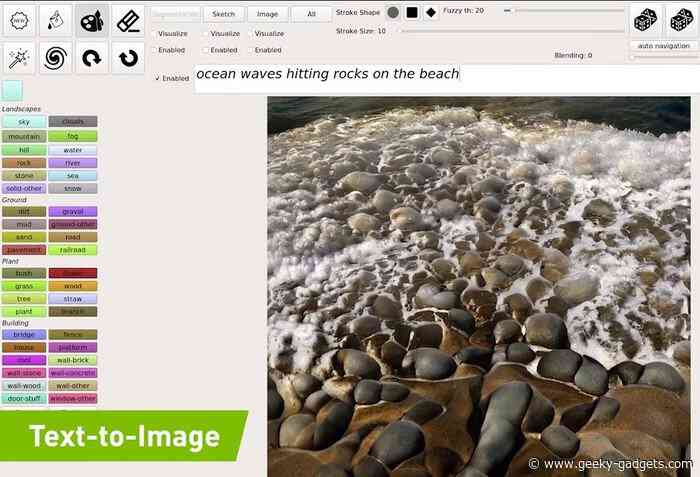Select the river label
700x477 pixels.
73,163
